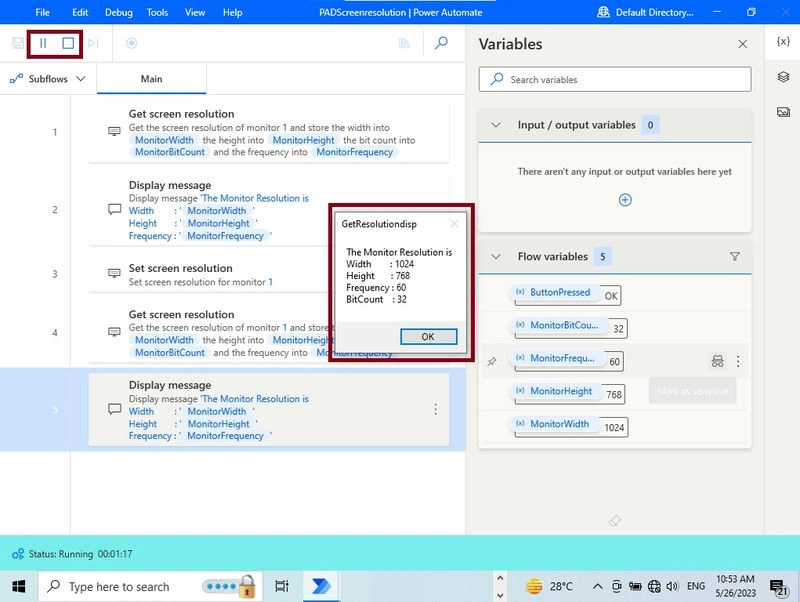The height and width of the screenshot is (602, 800).
Task: Close the Variables panel
Action: pyautogui.click(x=742, y=44)
